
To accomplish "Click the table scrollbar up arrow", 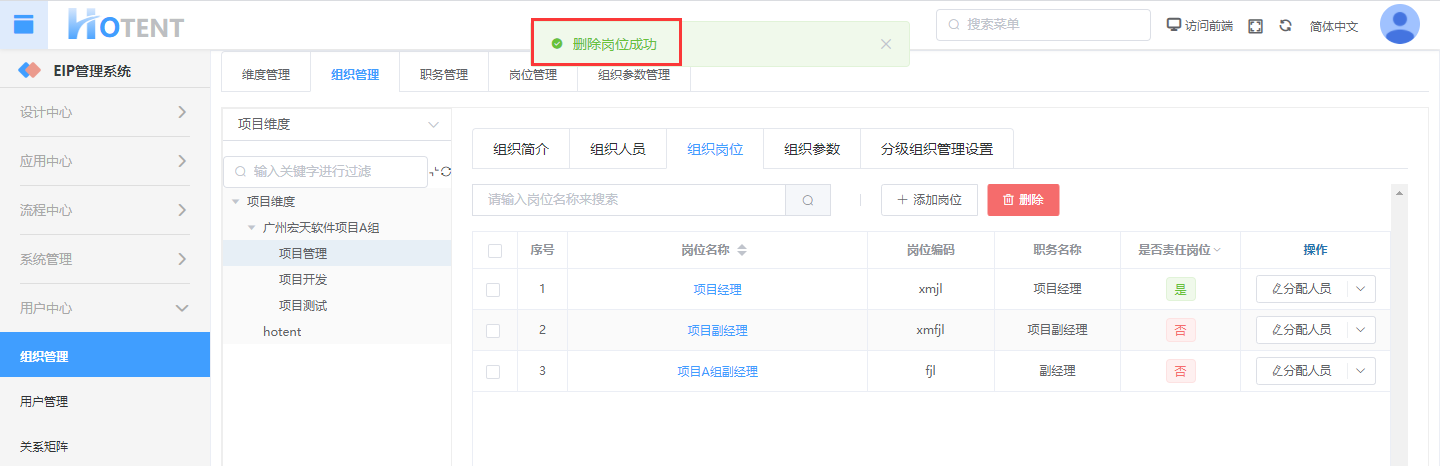I will [1400, 192].
